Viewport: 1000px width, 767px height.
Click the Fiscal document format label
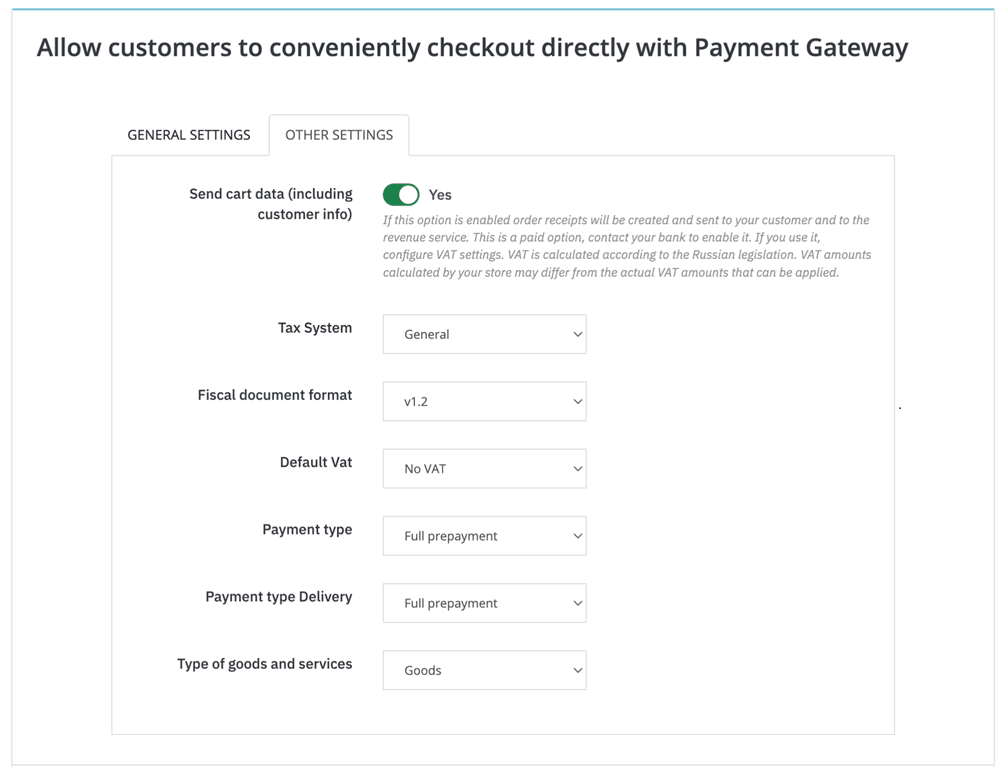275,395
